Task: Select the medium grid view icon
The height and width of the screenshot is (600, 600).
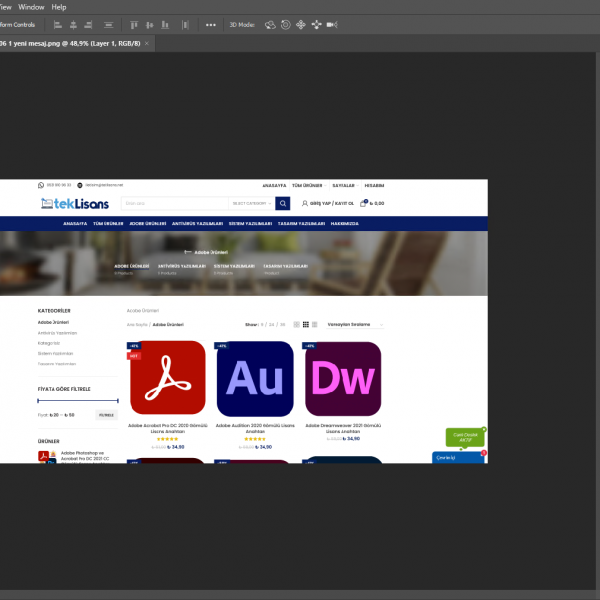Action: pos(305,324)
